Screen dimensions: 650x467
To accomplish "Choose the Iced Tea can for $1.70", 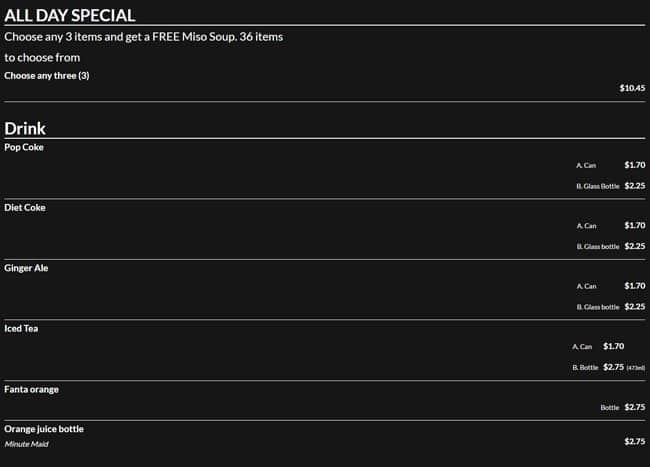I will [597, 346].
